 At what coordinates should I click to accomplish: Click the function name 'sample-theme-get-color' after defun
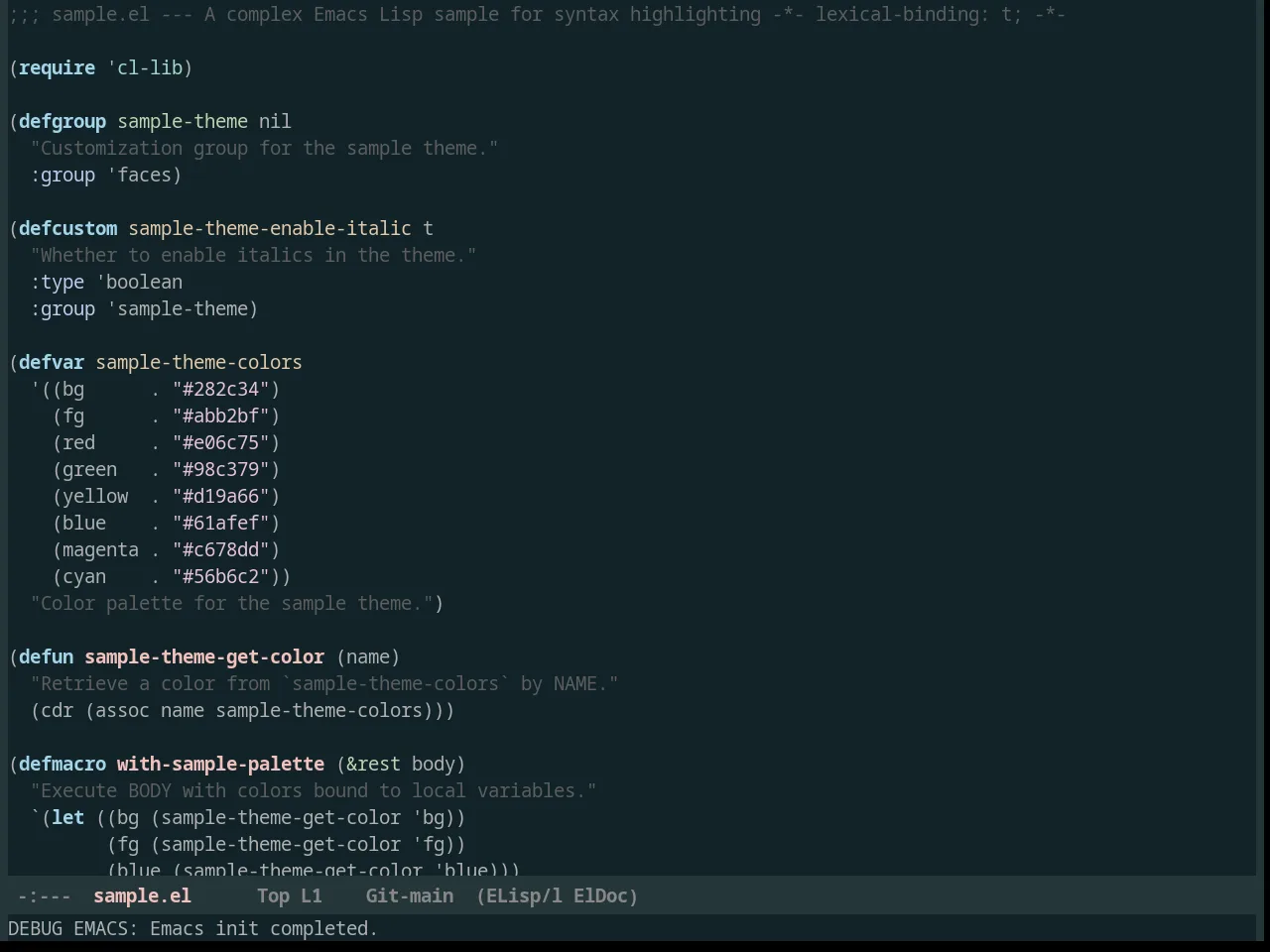[x=204, y=656]
